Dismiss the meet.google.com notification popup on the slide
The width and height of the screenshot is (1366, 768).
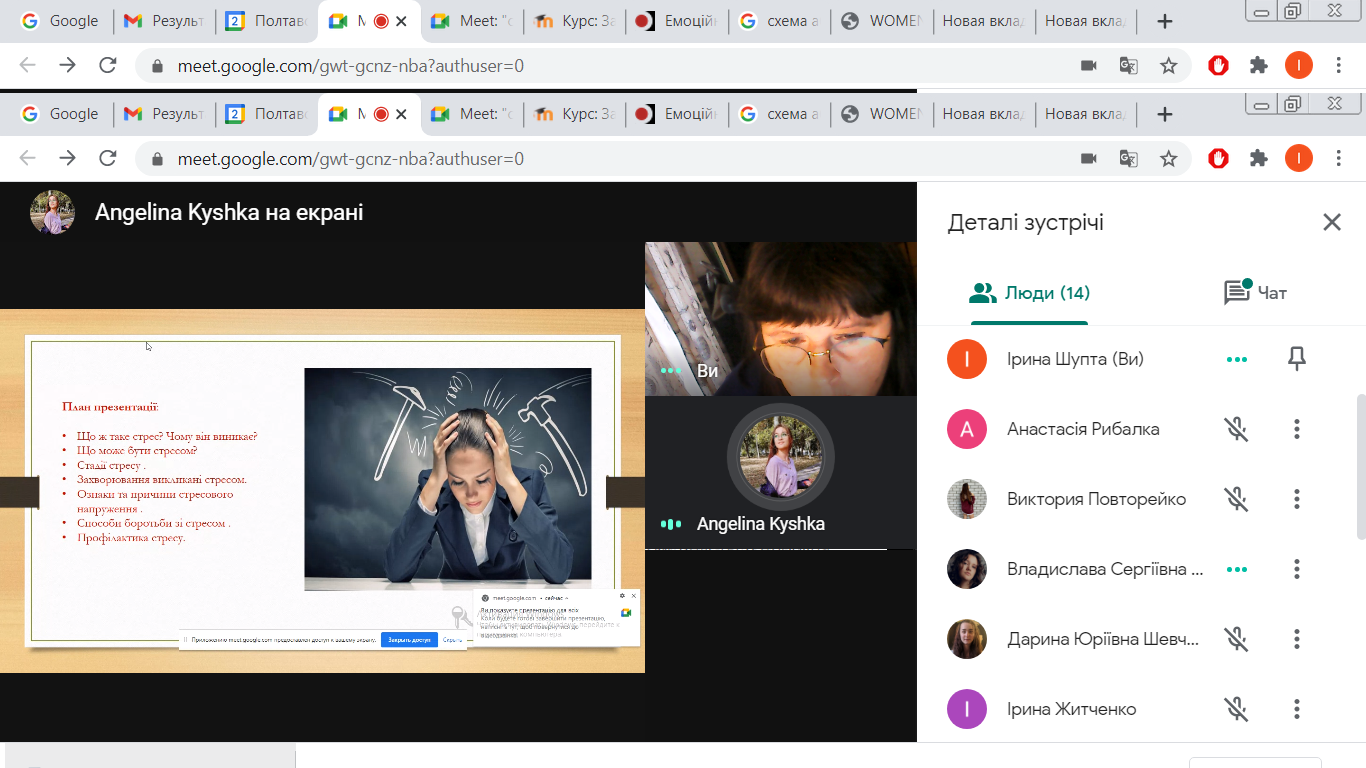tap(634, 596)
